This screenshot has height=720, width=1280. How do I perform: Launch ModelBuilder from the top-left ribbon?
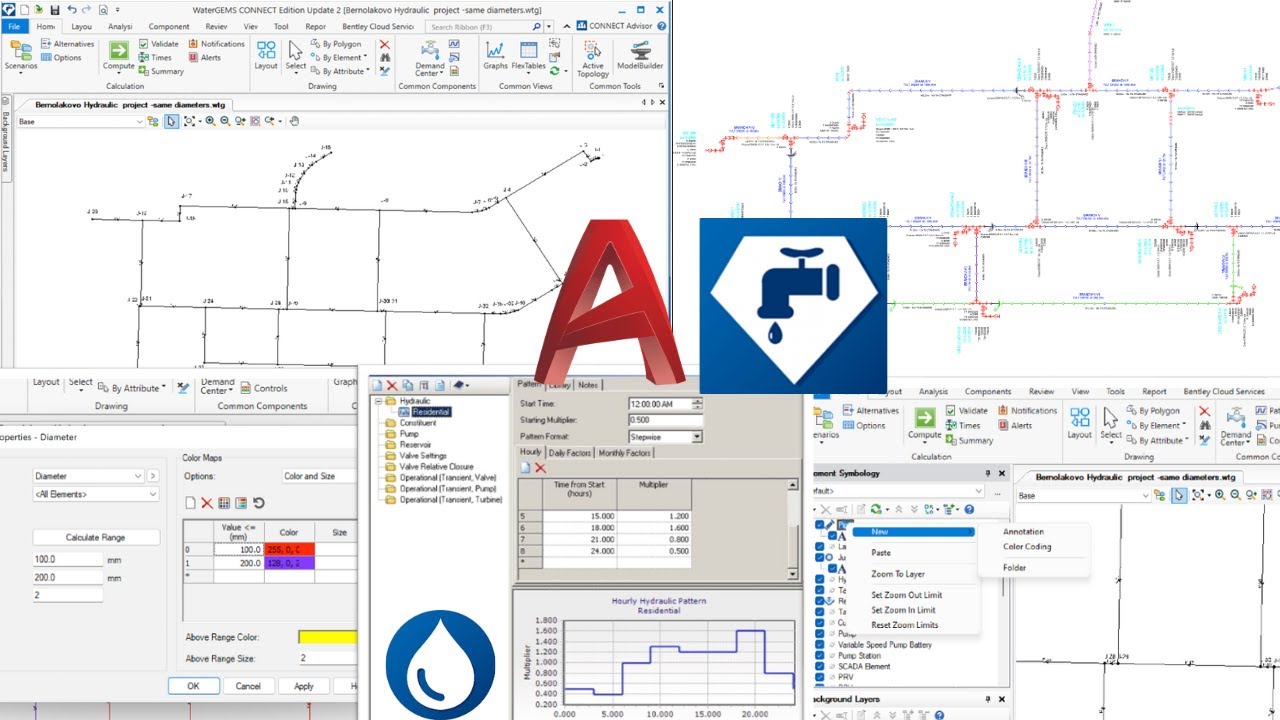641,55
